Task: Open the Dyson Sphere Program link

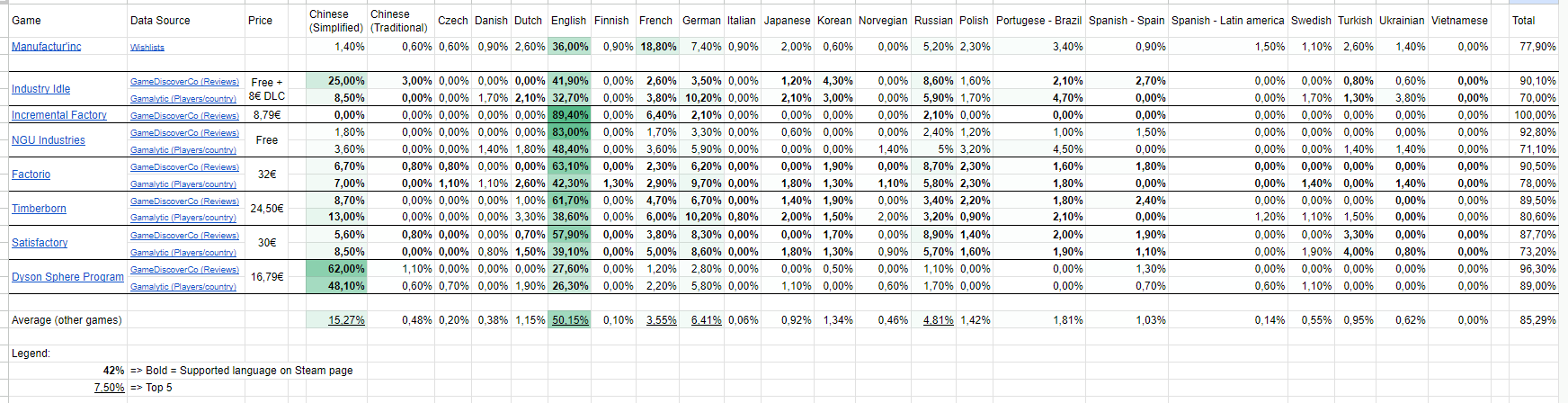Action: (x=67, y=277)
